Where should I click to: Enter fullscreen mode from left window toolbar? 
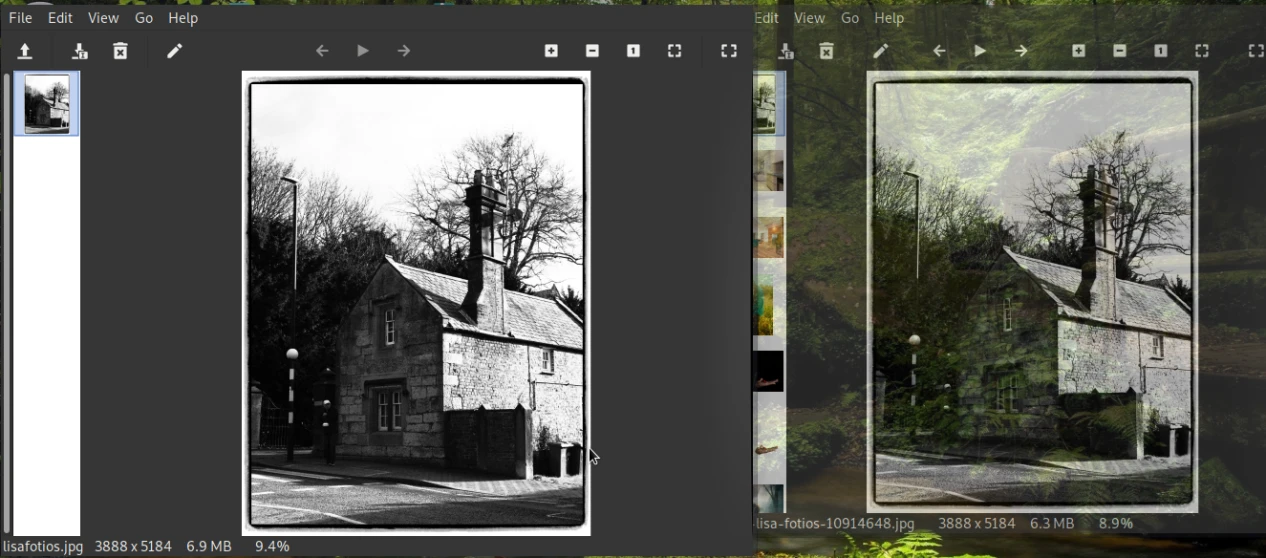click(x=729, y=51)
